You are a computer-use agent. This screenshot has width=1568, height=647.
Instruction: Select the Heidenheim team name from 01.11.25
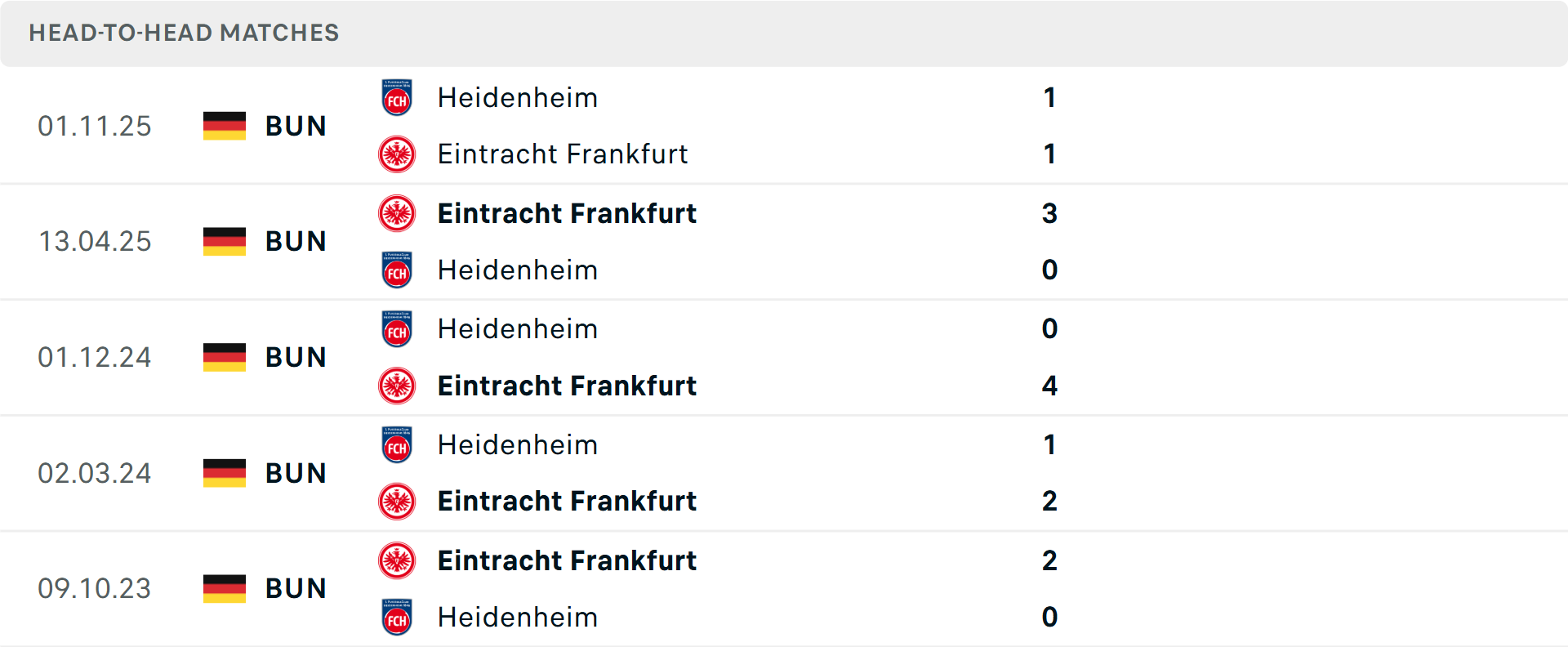coord(517,97)
